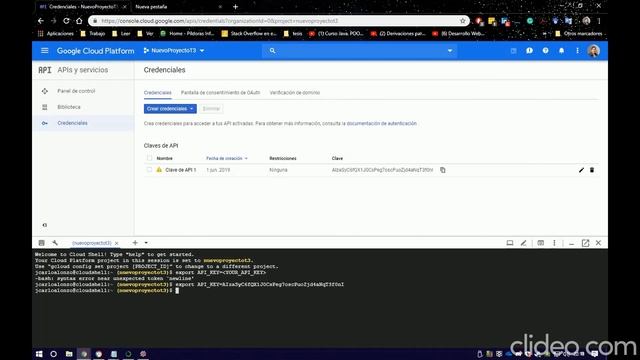Select Credenciales in sidebar

tap(72, 123)
